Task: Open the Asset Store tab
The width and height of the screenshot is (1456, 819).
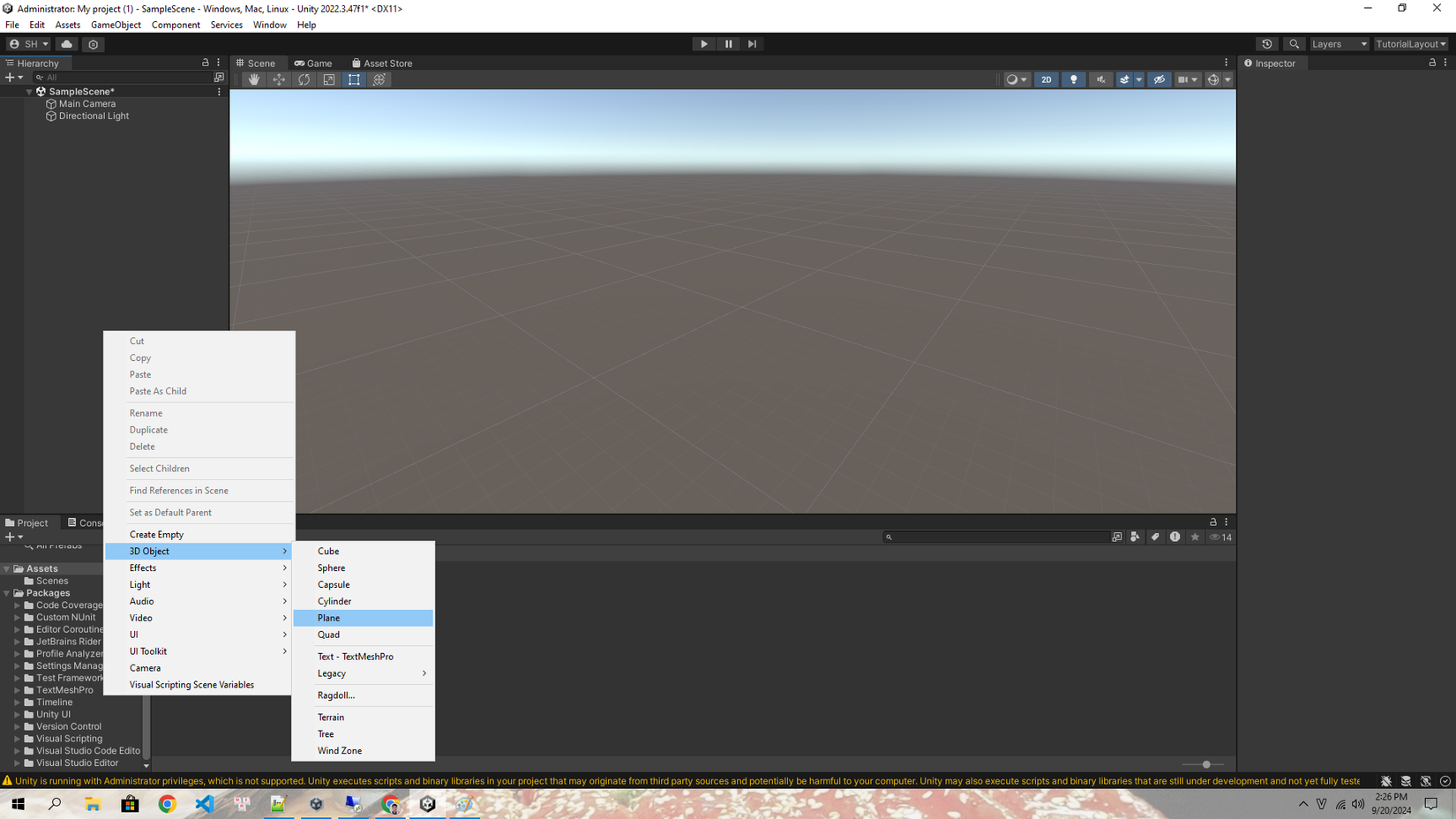Action: 382,64
